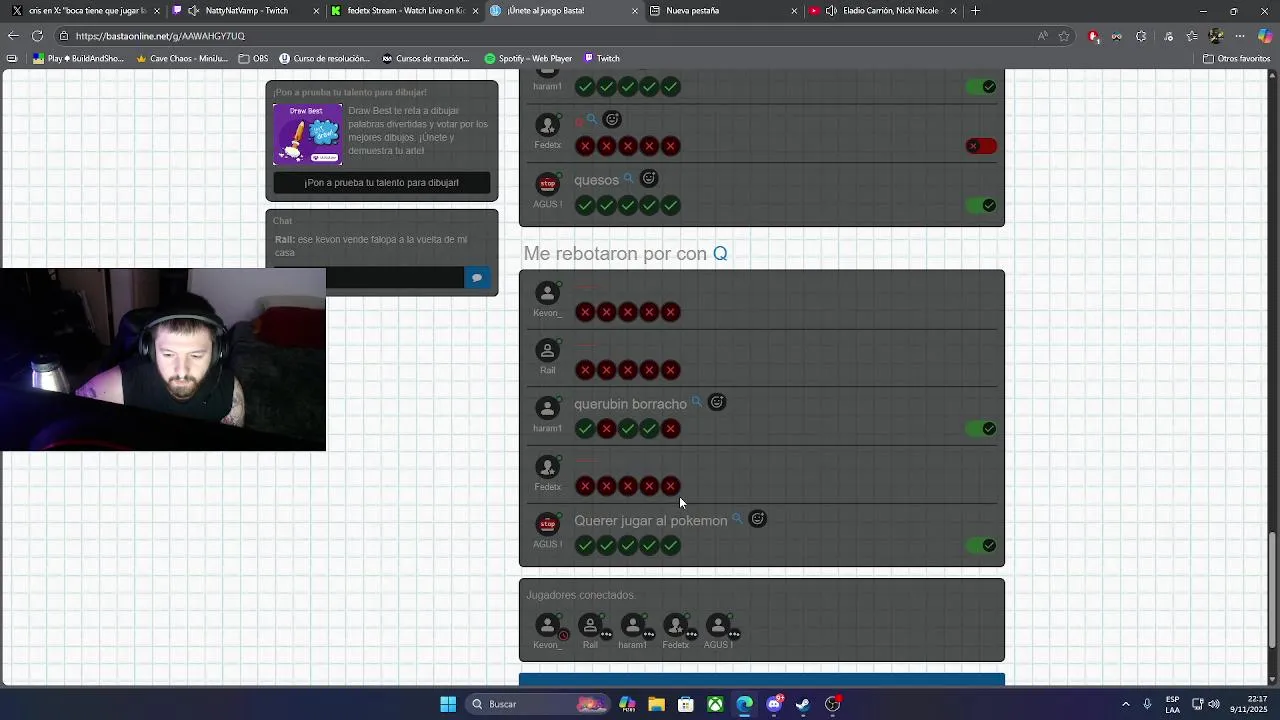Click AGUS stop avatar beside 'Querer jugar al pokemon'
The width and height of the screenshot is (1280, 720).
click(547, 525)
